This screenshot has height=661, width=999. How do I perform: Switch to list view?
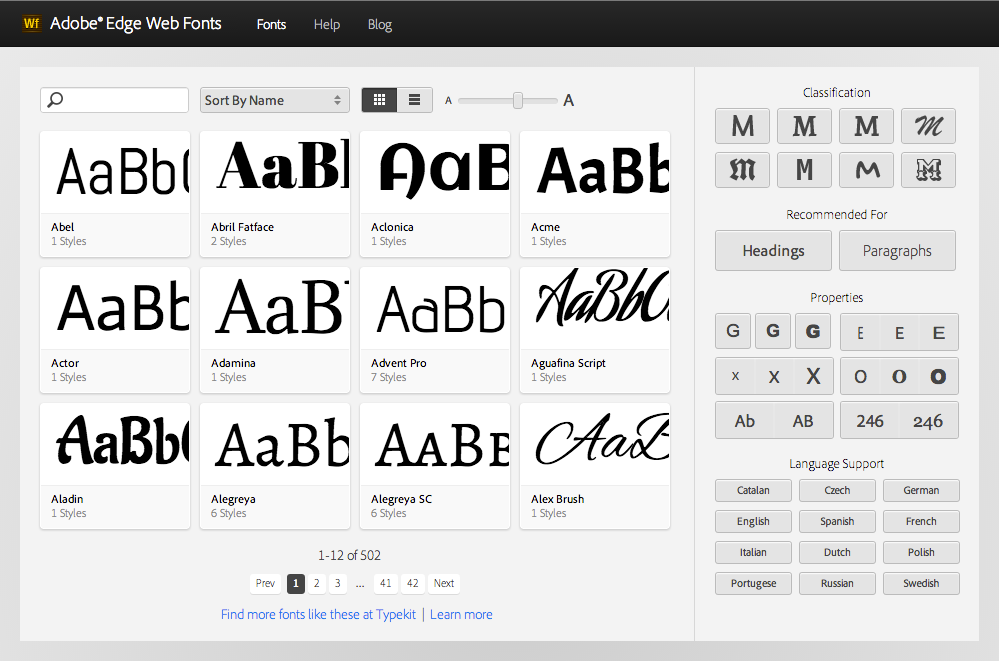[415, 100]
